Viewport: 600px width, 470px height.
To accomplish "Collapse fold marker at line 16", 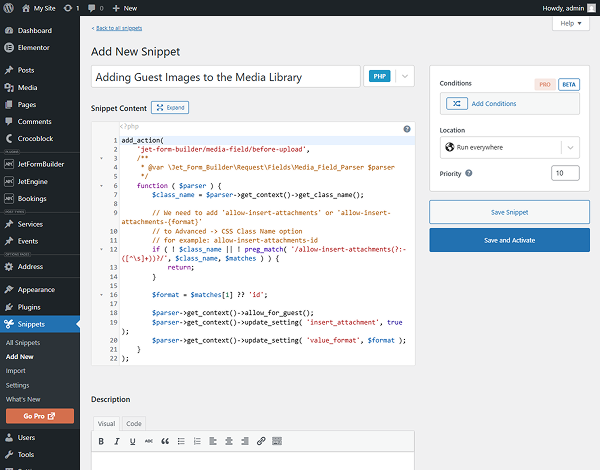I will [x=101, y=295].
